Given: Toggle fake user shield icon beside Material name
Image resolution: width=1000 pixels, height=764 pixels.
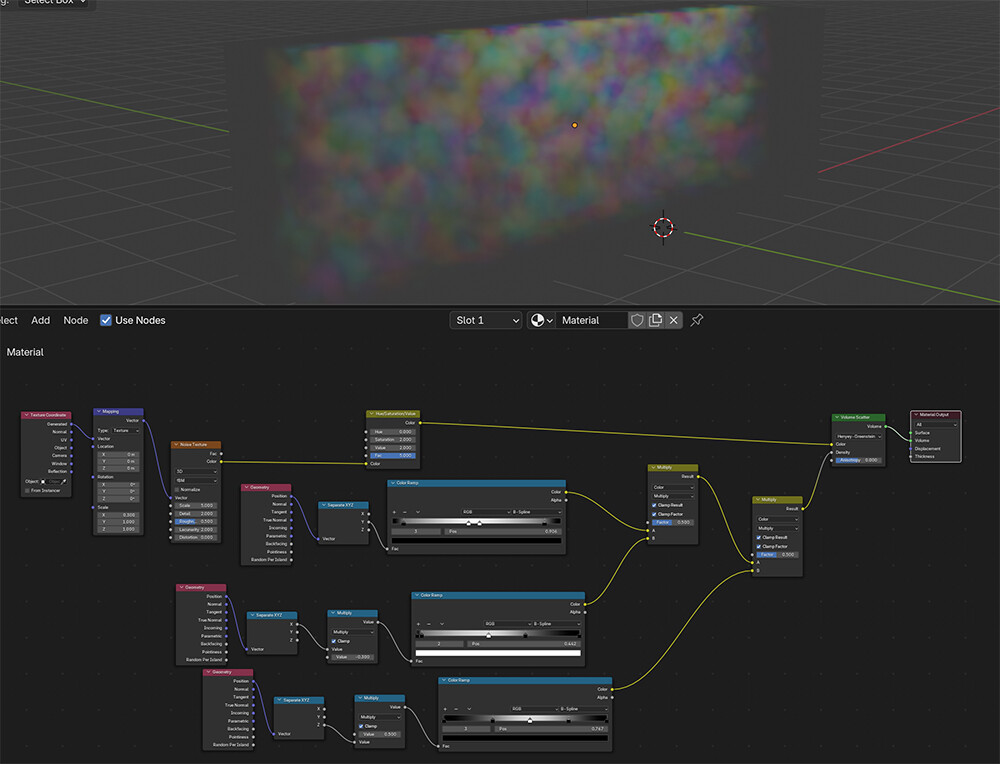Looking at the screenshot, I should click(636, 320).
